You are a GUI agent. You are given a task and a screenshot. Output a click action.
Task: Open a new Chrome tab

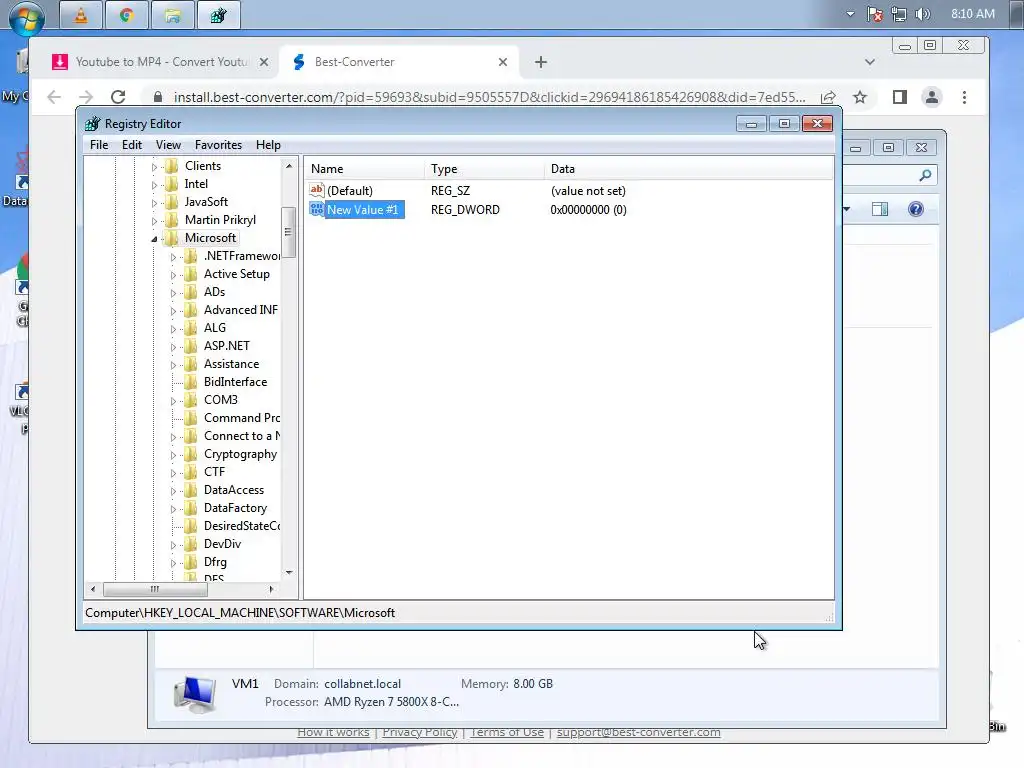tap(541, 62)
